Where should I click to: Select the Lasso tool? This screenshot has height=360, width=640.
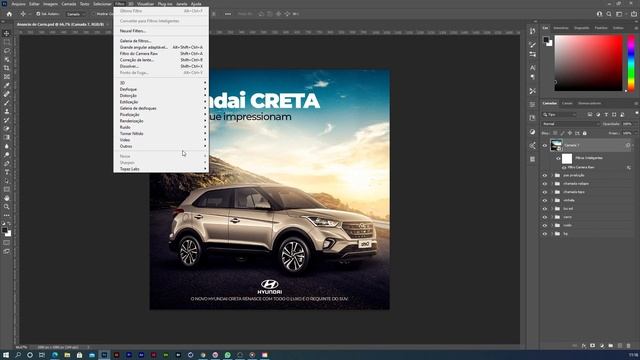pyautogui.click(x=7, y=51)
